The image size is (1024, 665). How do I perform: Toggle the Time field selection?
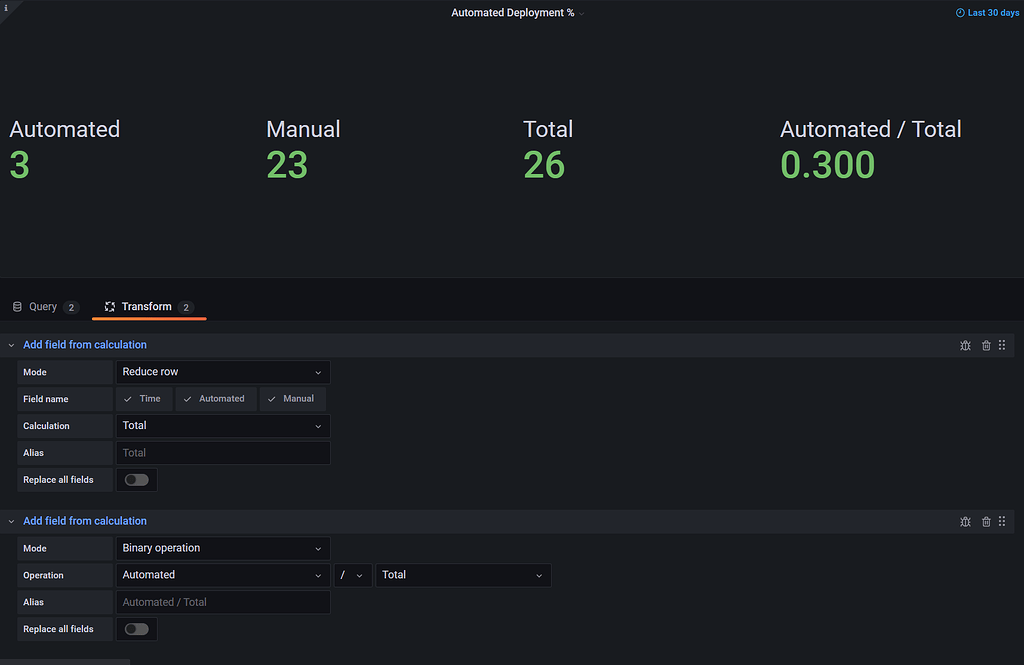click(144, 398)
